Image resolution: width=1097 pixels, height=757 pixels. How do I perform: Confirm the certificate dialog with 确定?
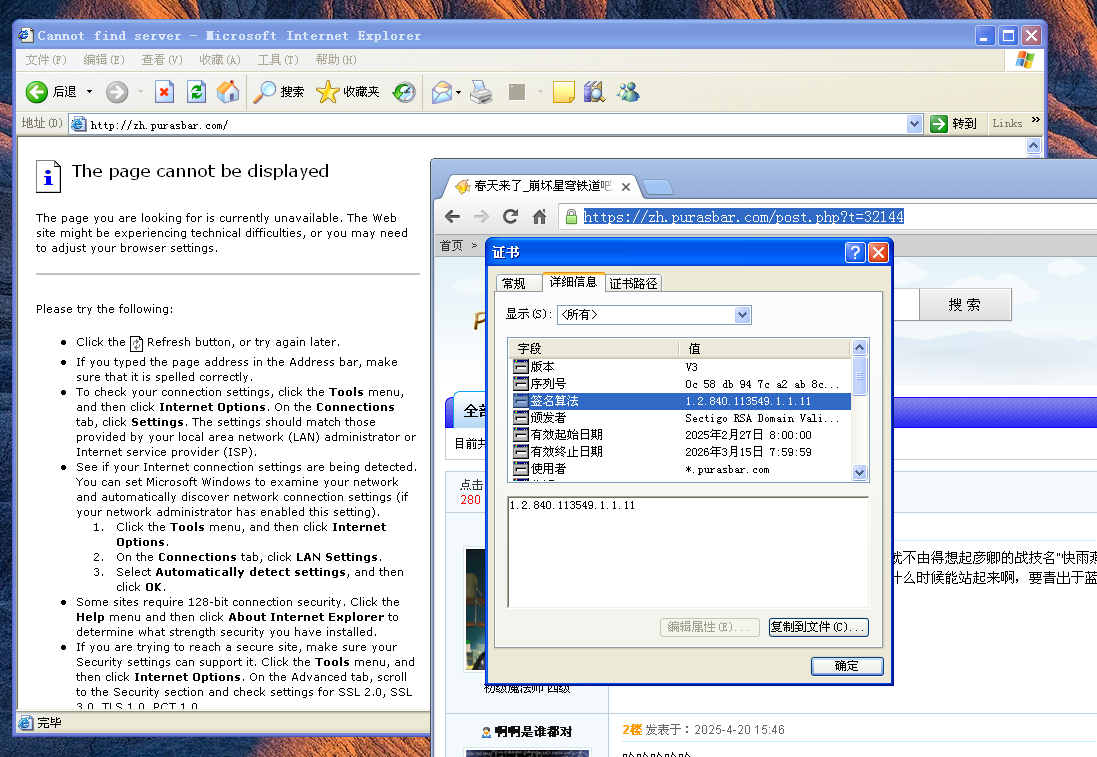pyautogui.click(x=847, y=666)
